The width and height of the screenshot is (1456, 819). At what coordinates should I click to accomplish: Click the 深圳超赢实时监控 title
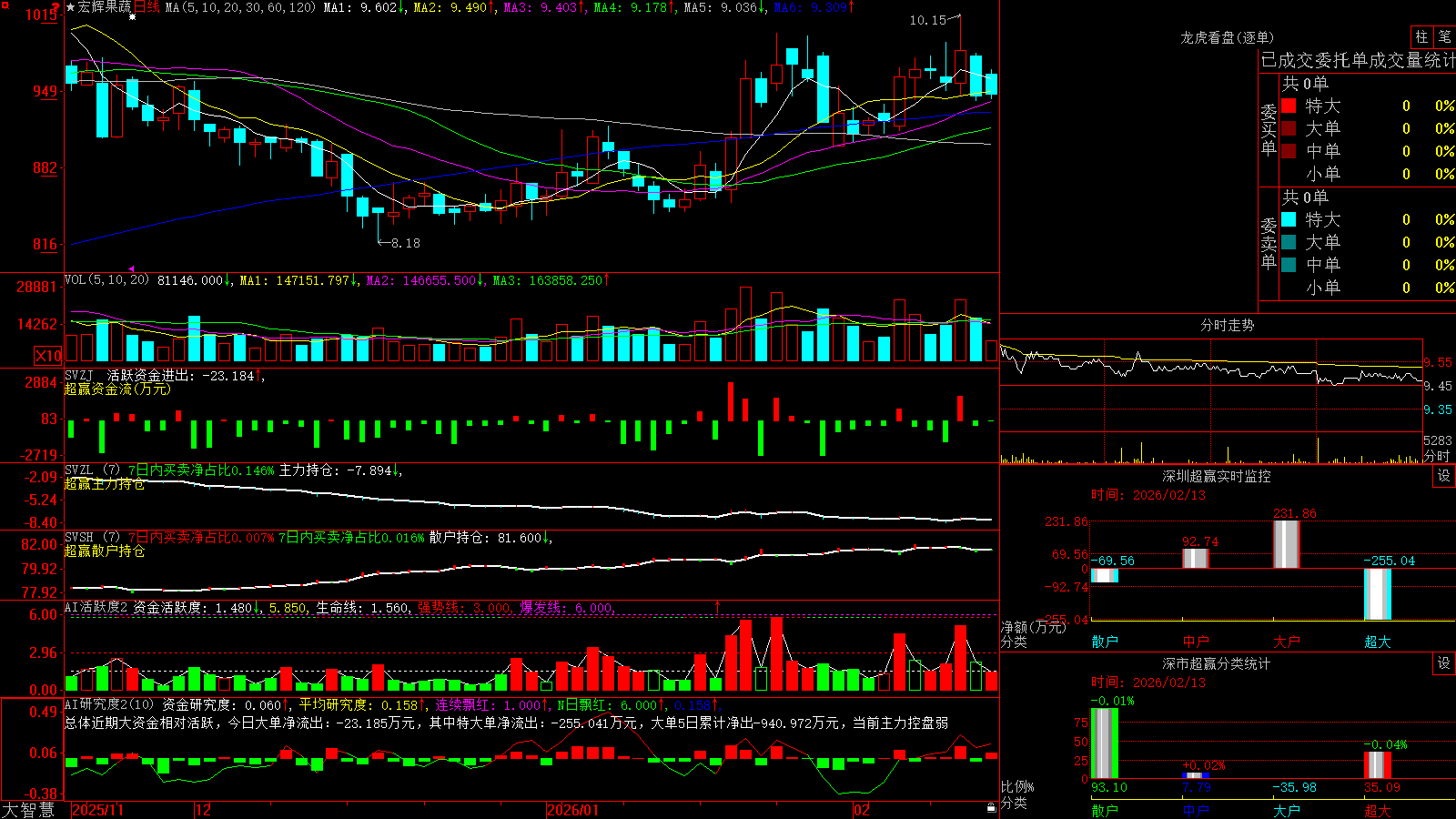pyautogui.click(x=1217, y=476)
